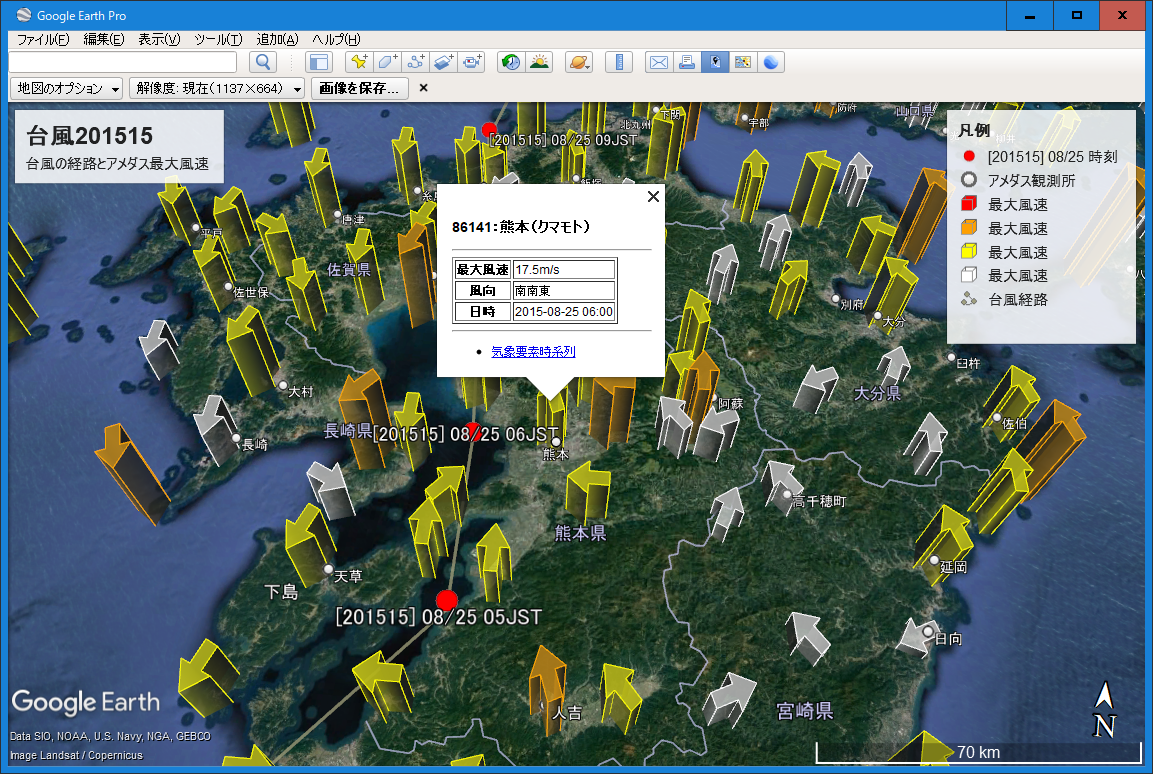The image size is (1153, 774).
Task: Click the north compass arrow
Action: (x=1104, y=709)
